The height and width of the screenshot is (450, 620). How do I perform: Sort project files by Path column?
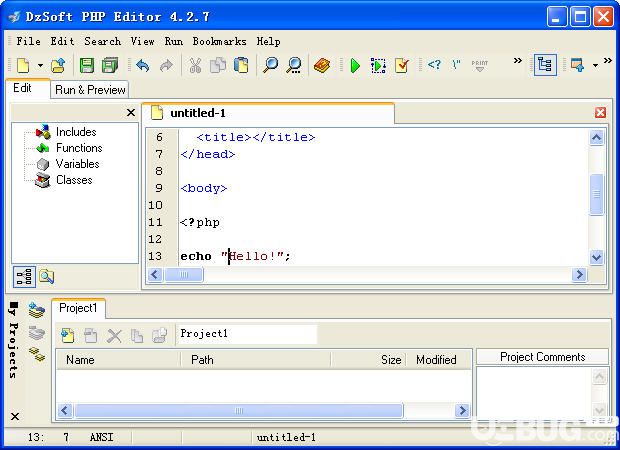tap(255, 360)
